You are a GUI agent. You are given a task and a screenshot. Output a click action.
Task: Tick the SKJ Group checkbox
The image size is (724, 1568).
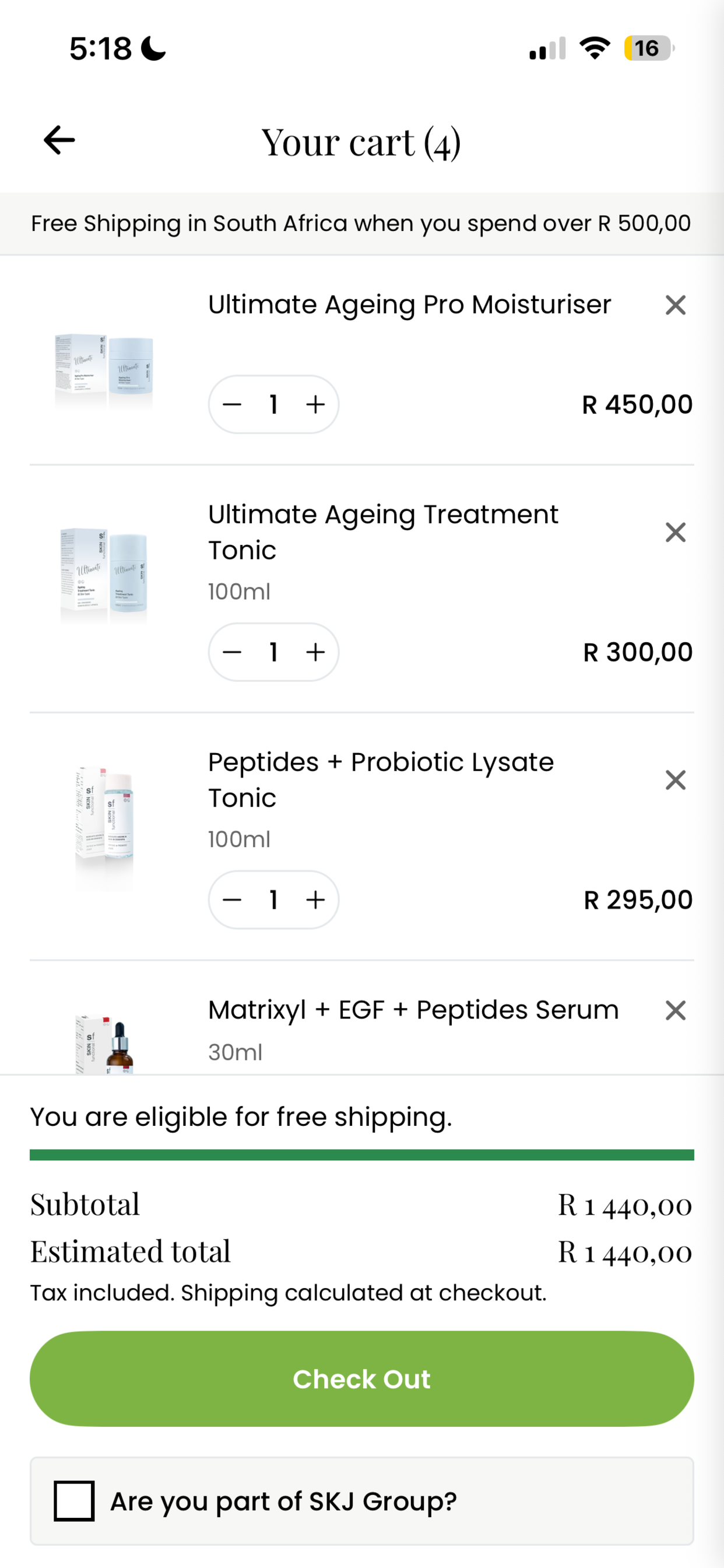(x=74, y=1501)
